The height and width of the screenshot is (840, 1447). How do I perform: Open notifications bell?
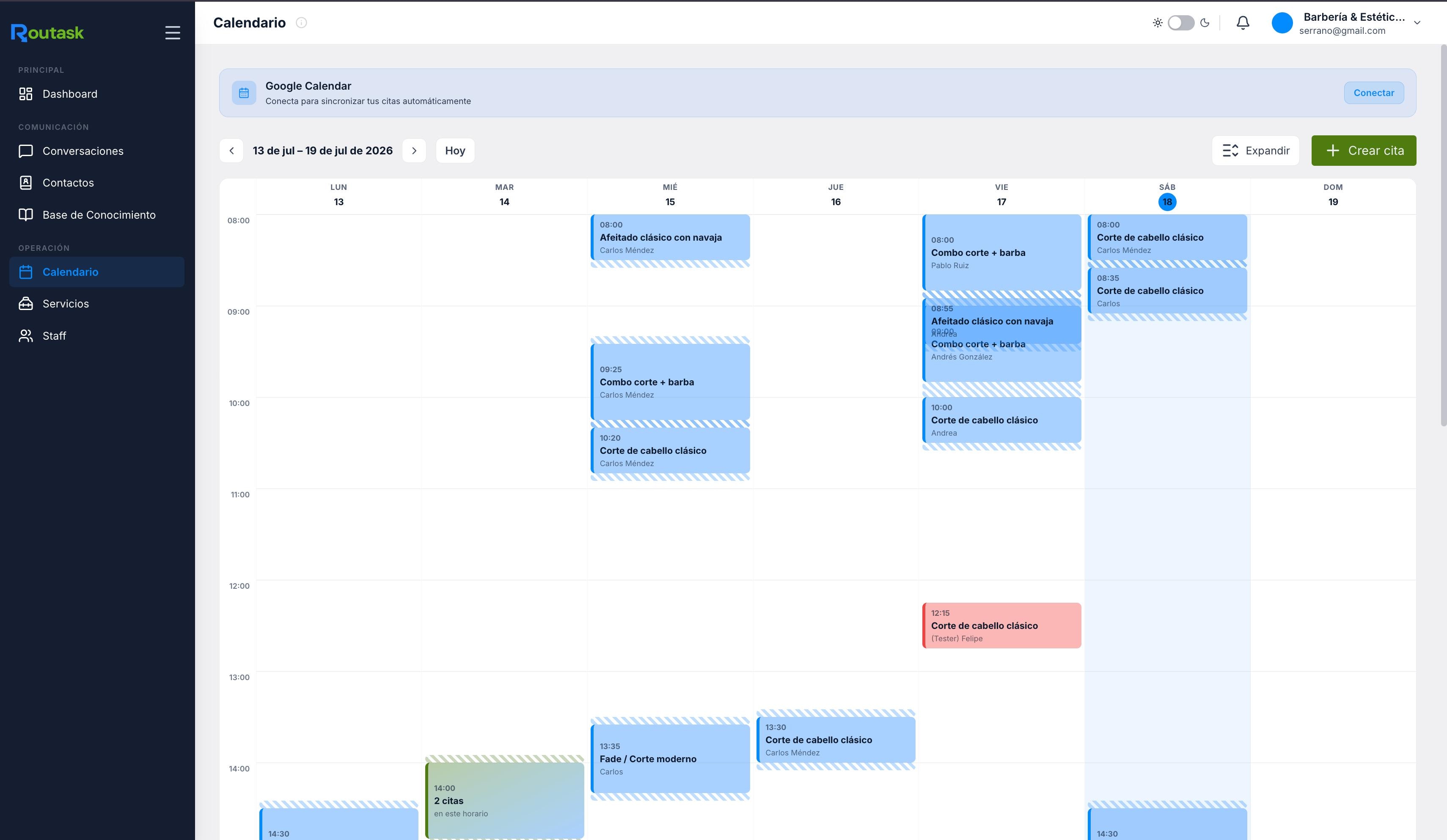1243,23
